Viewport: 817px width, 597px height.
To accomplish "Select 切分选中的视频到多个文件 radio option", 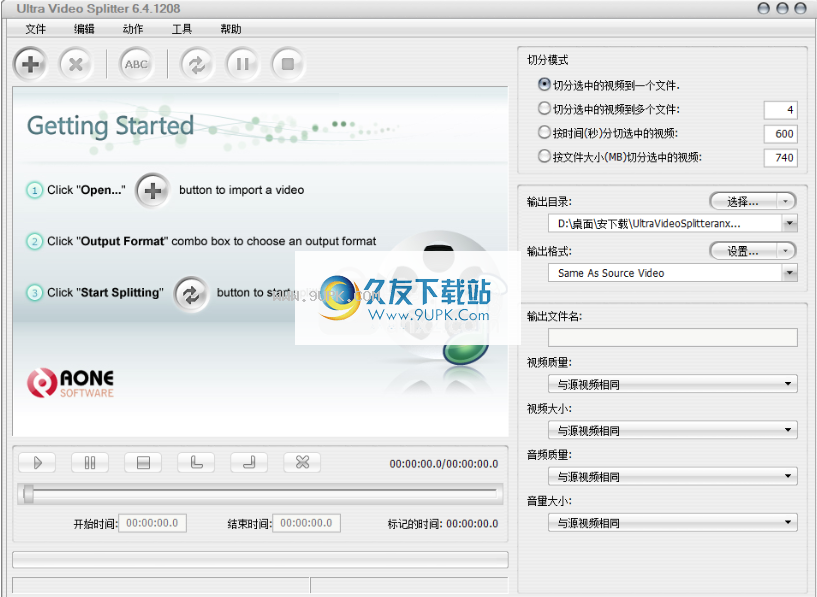I will 544,108.
